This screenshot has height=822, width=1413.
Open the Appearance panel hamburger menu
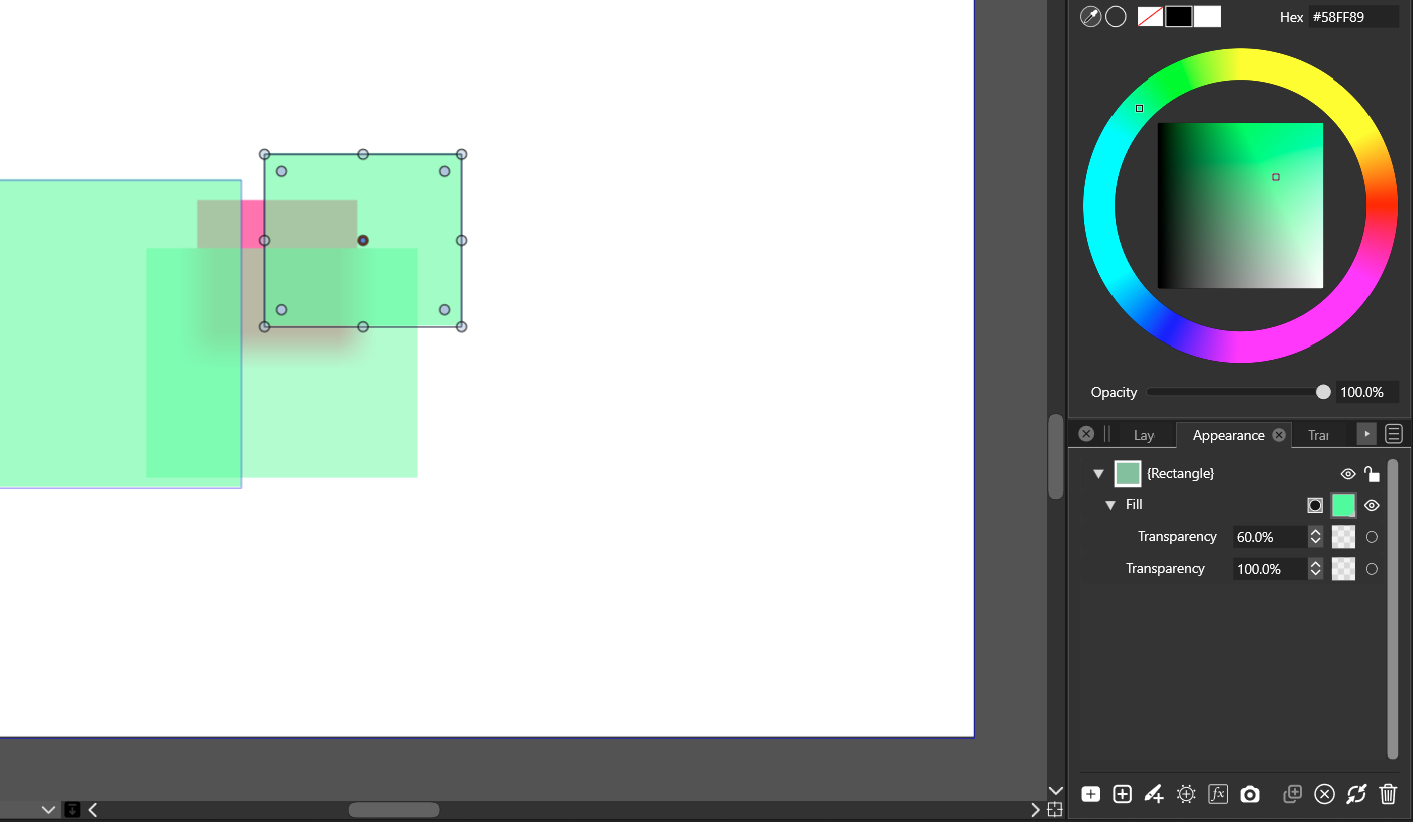point(1394,434)
